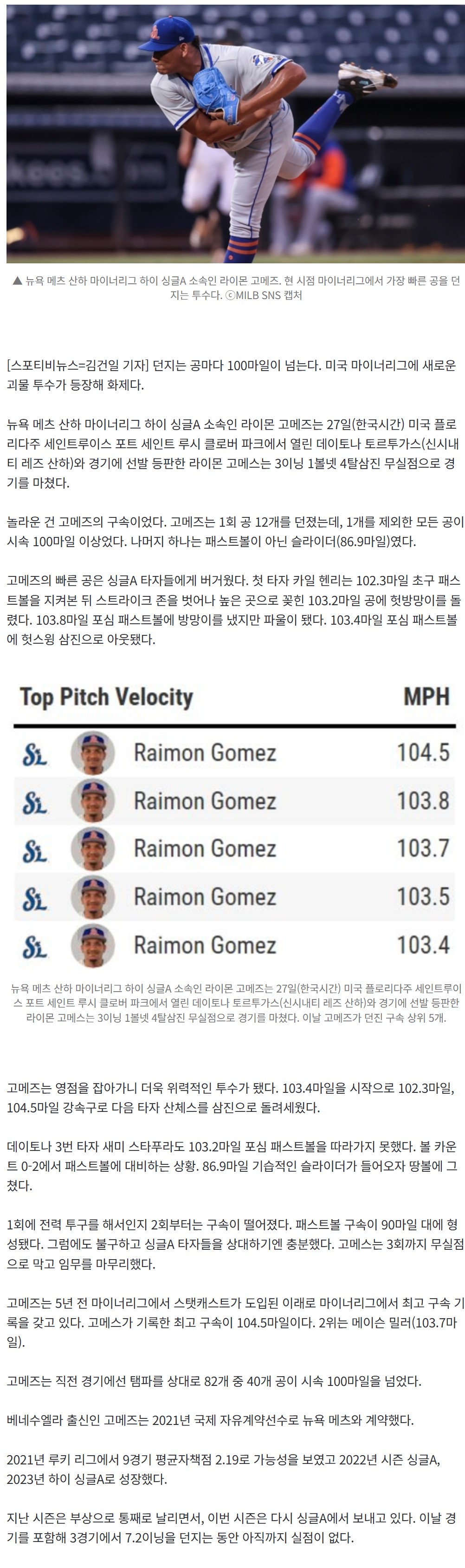Viewport: 465px width, 1568px height.
Task: Click the SL team logo in the 103.5 row
Action: (x=35, y=898)
